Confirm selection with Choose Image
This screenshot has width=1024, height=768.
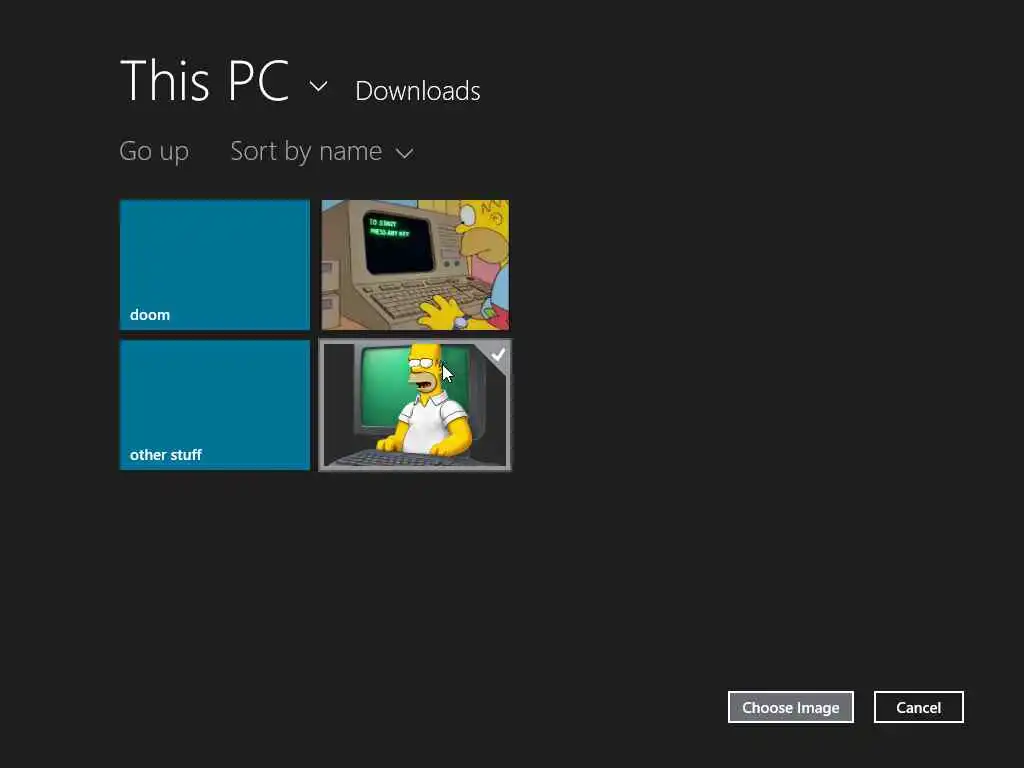pos(791,707)
